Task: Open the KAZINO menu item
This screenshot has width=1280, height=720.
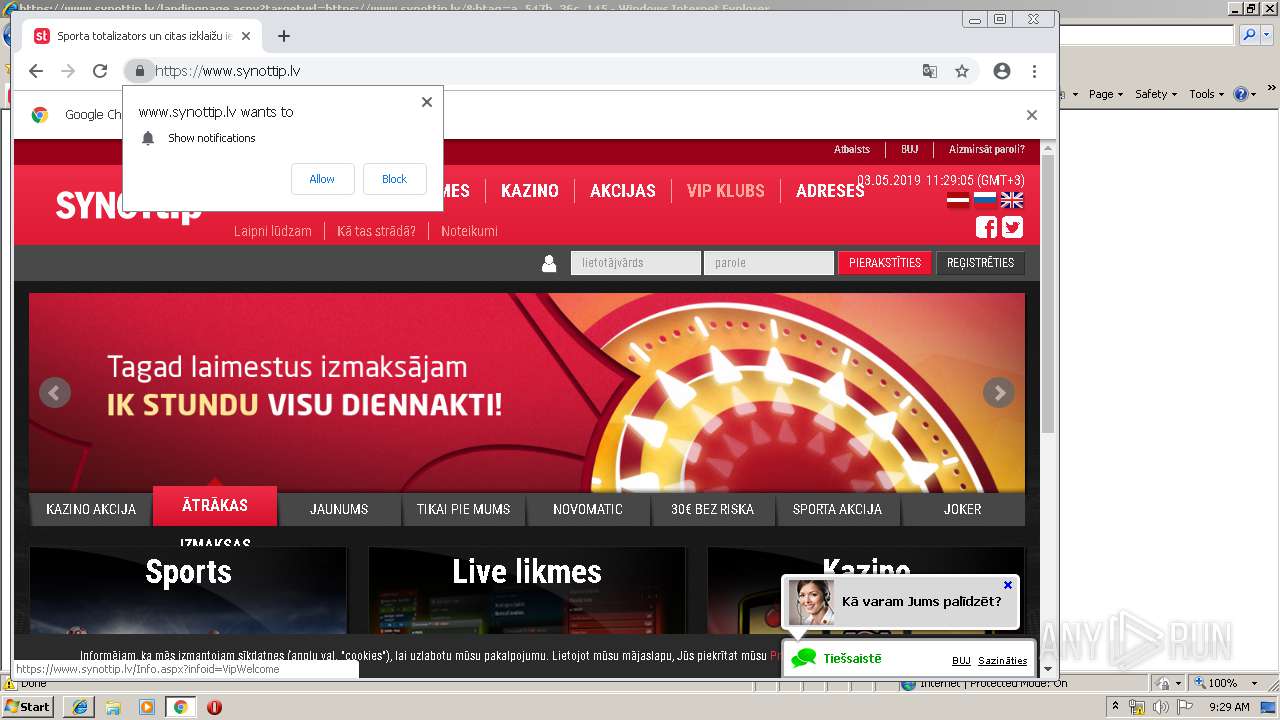Action: (x=530, y=191)
